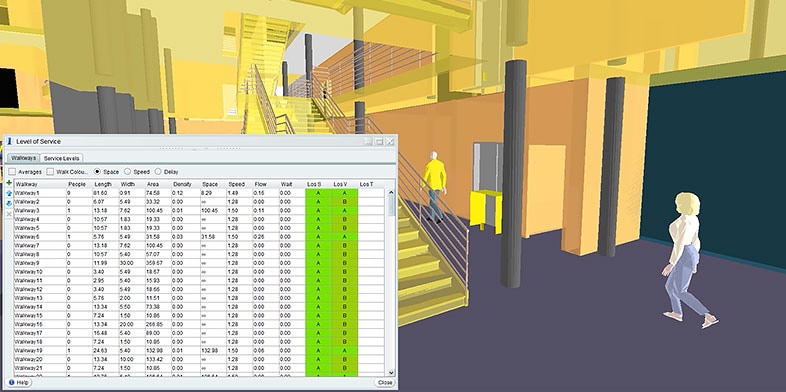Click the green plus add walkway icon
The image size is (786, 392).
[x=9, y=183]
